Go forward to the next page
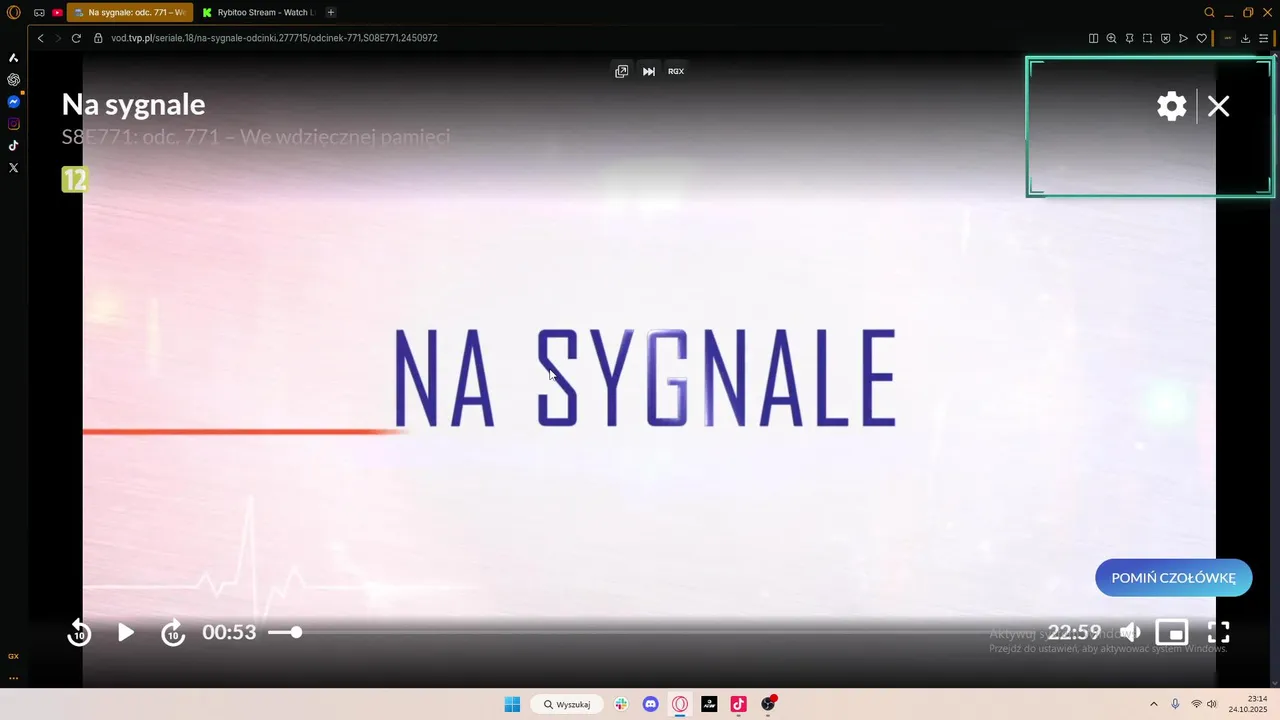Screen dimensions: 1280x720 pyautogui.click(x=58, y=38)
